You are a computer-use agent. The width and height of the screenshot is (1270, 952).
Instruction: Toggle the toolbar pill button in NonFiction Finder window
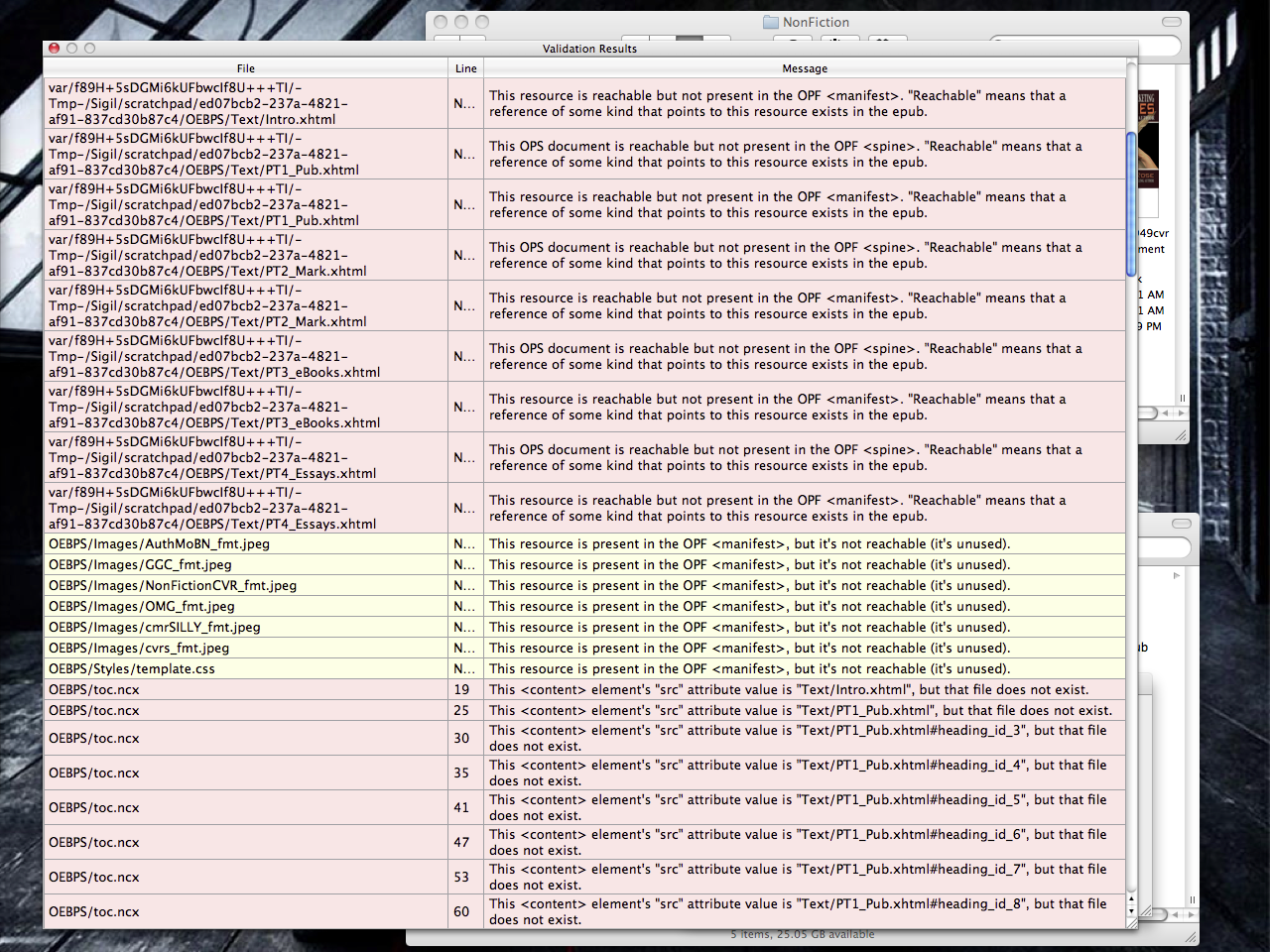[1172, 22]
